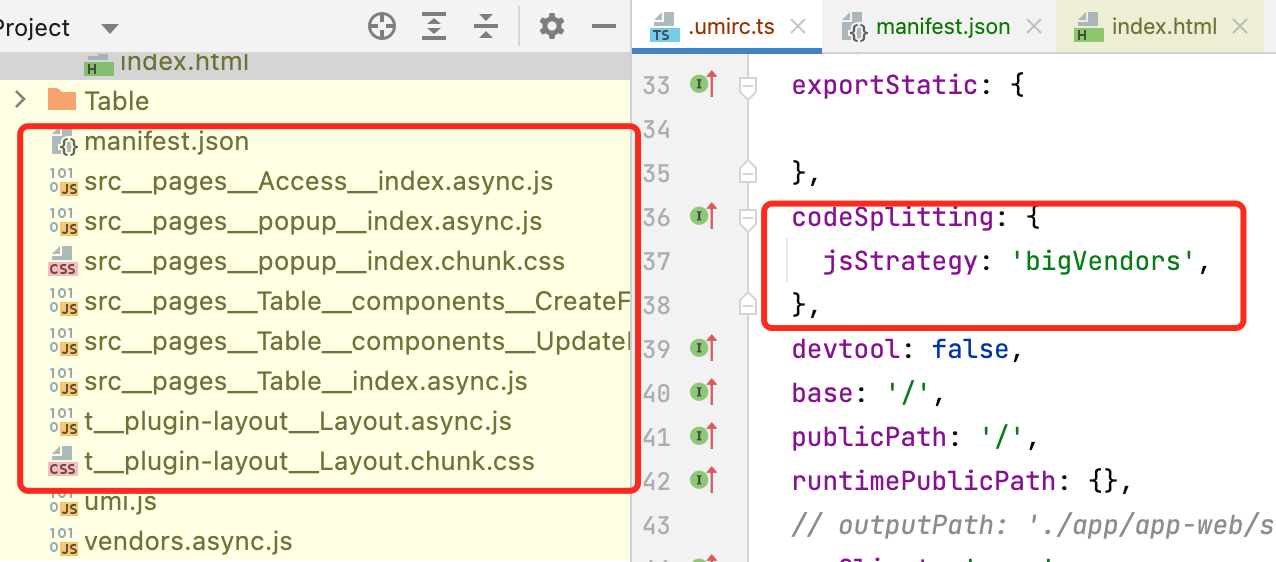Select manifest.json in the project tree
The width and height of the screenshot is (1276, 562).
pyautogui.click(x=166, y=141)
